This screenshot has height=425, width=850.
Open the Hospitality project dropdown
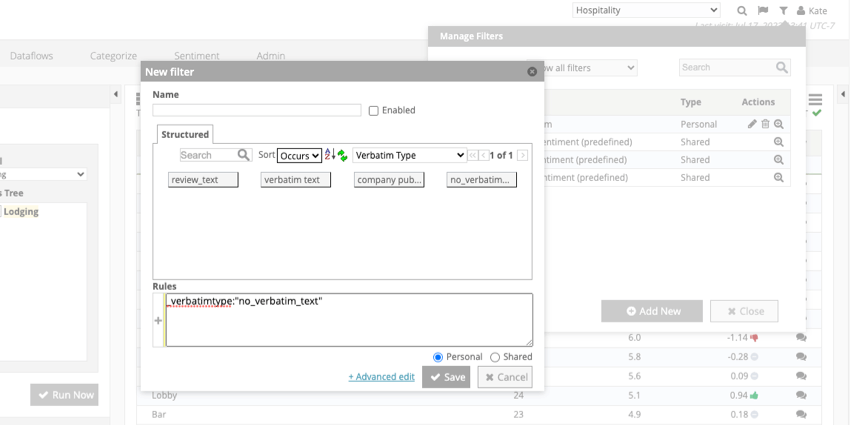point(646,10)
